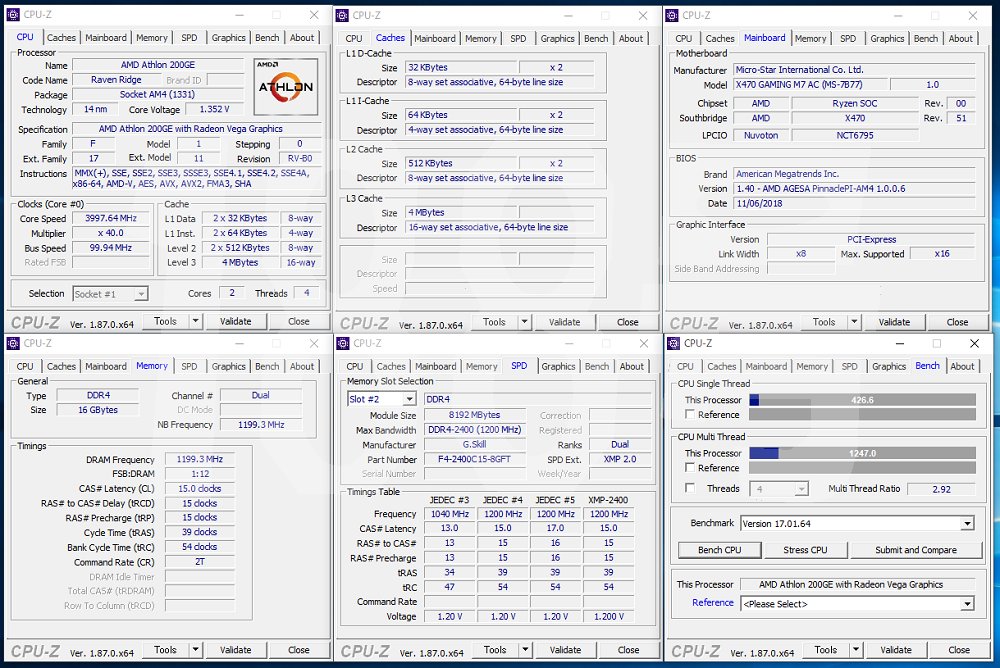Click single thread Reference bar

click(862, 415)
